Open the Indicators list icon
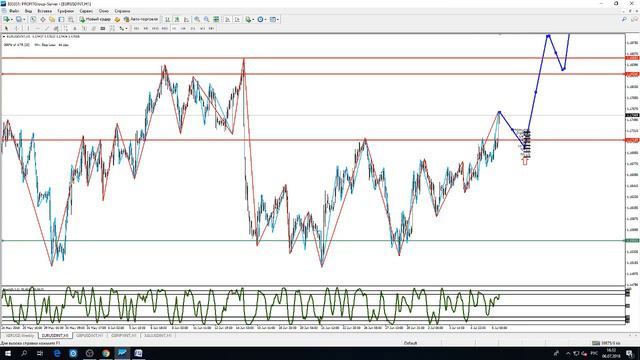640x360 pixels. [248, 19]
